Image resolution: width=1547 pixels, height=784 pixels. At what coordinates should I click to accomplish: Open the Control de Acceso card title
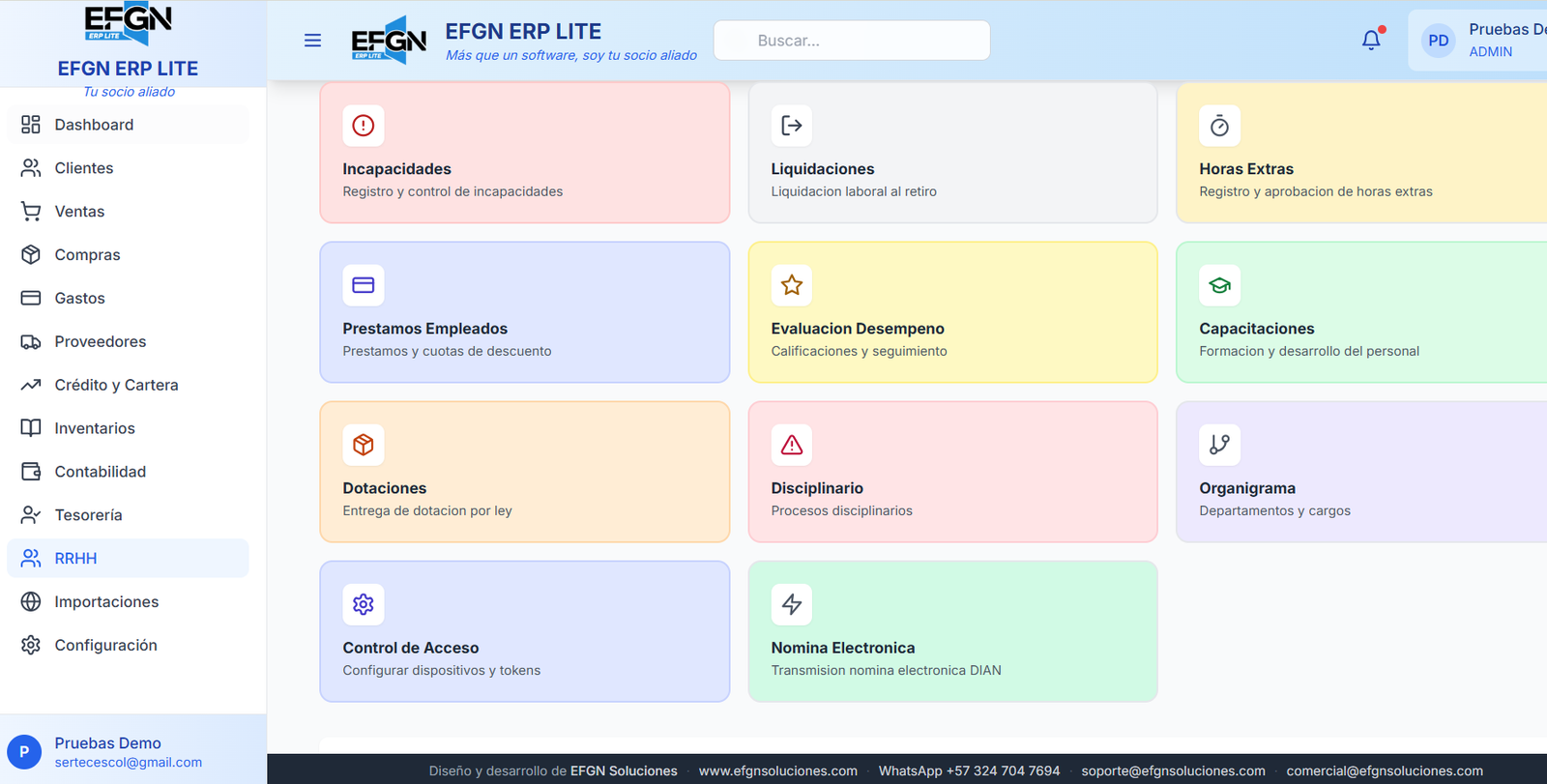tap(411, 648)
